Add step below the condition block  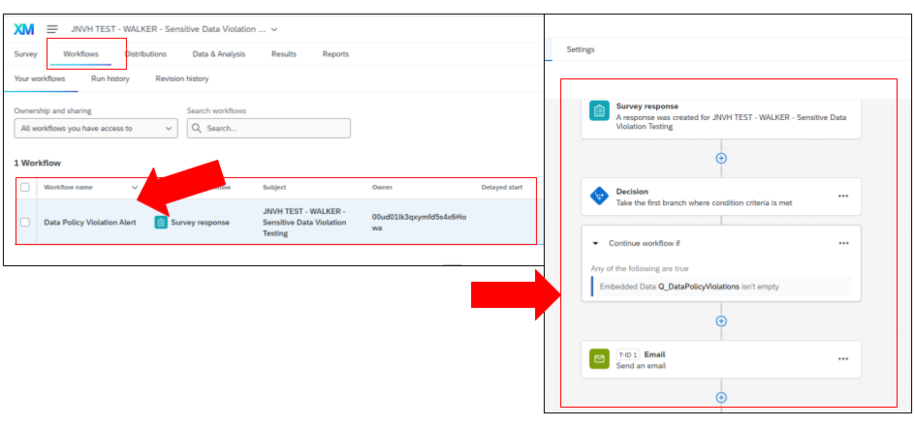tap(721, 321)
